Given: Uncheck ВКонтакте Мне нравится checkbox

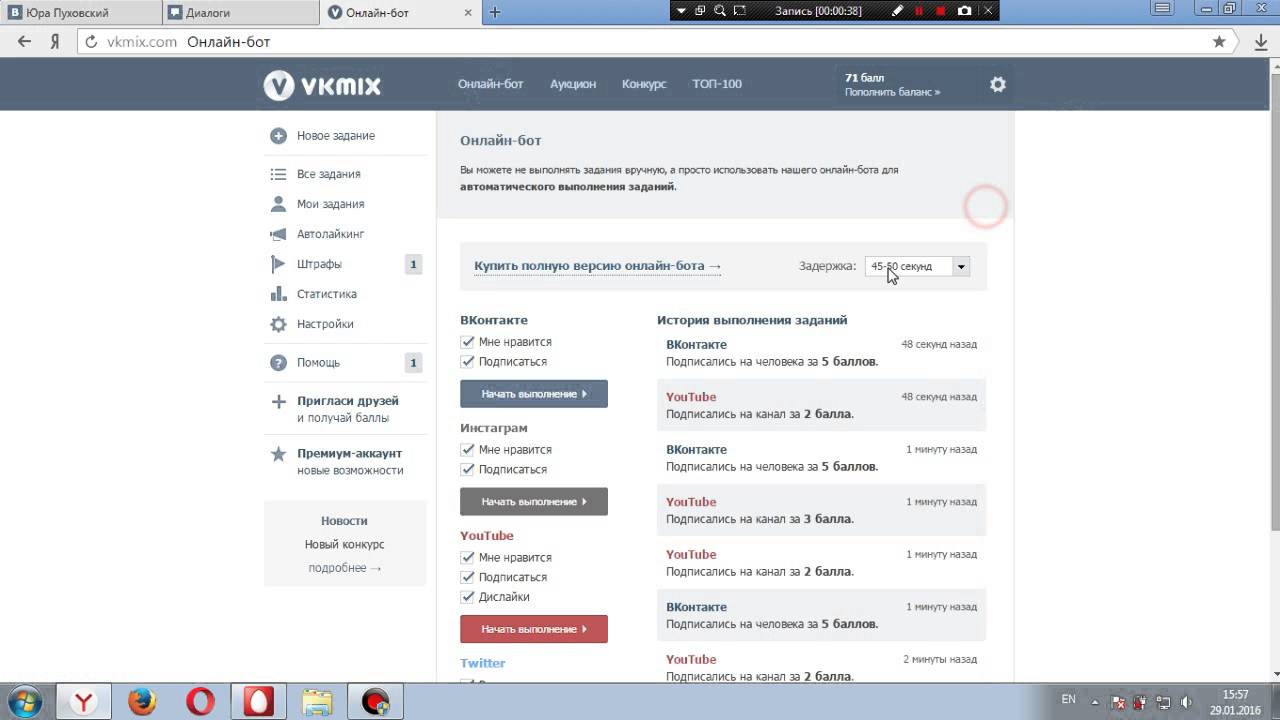Looking at the screenshot, I should 467,342.
